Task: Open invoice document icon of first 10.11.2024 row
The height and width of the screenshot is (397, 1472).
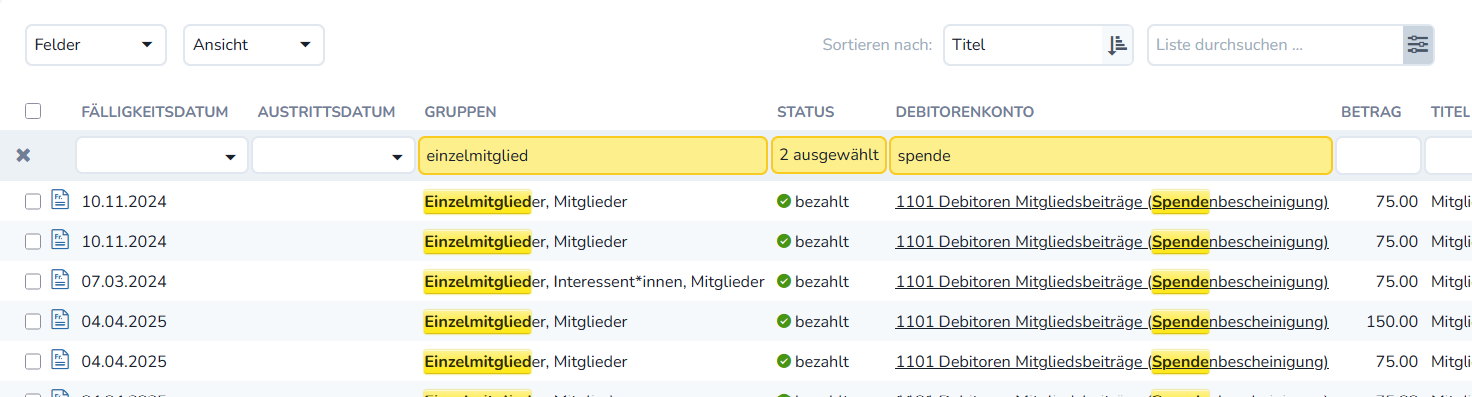Action: click(x=59, y=199)
